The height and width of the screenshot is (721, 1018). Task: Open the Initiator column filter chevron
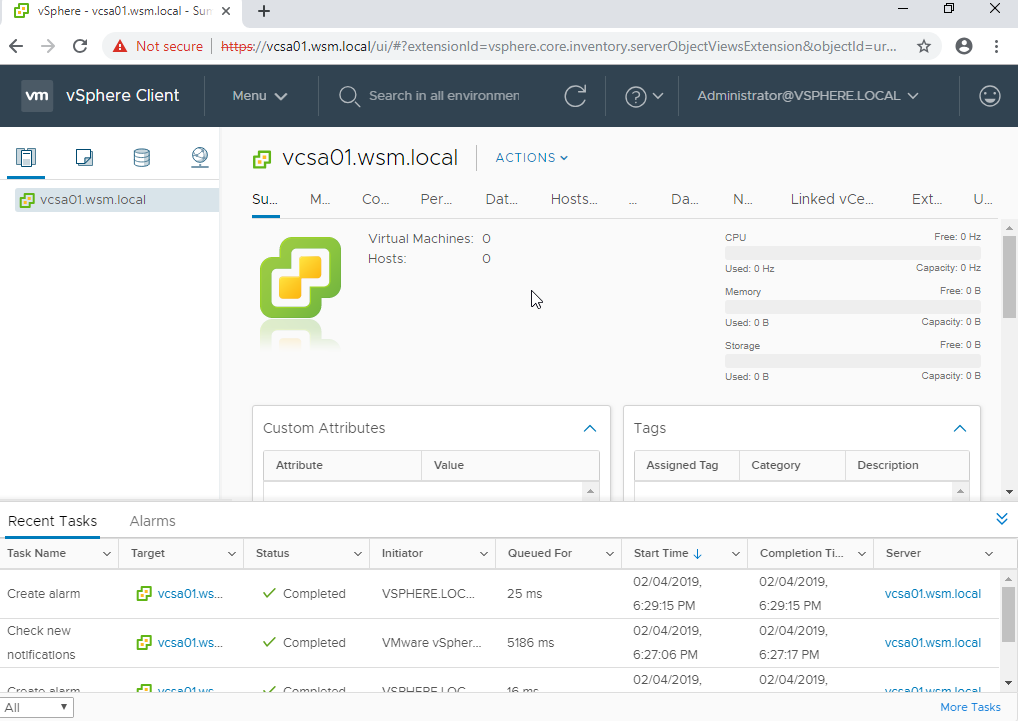(x=484, y=554)
